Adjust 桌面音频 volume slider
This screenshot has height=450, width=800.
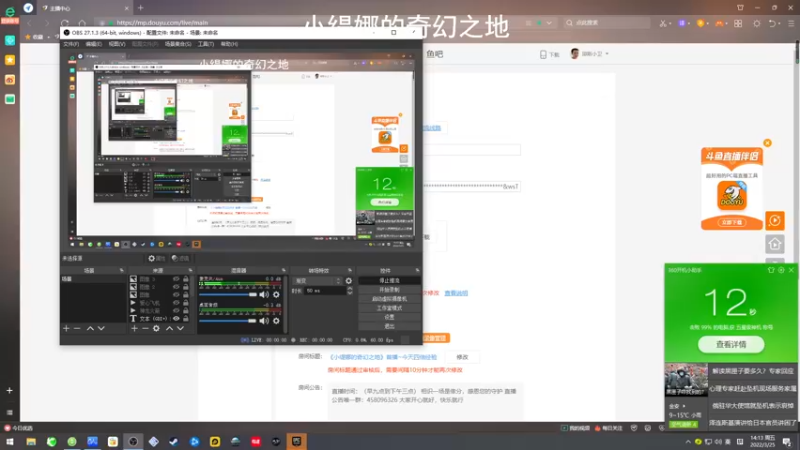click(x=228, y=321)
